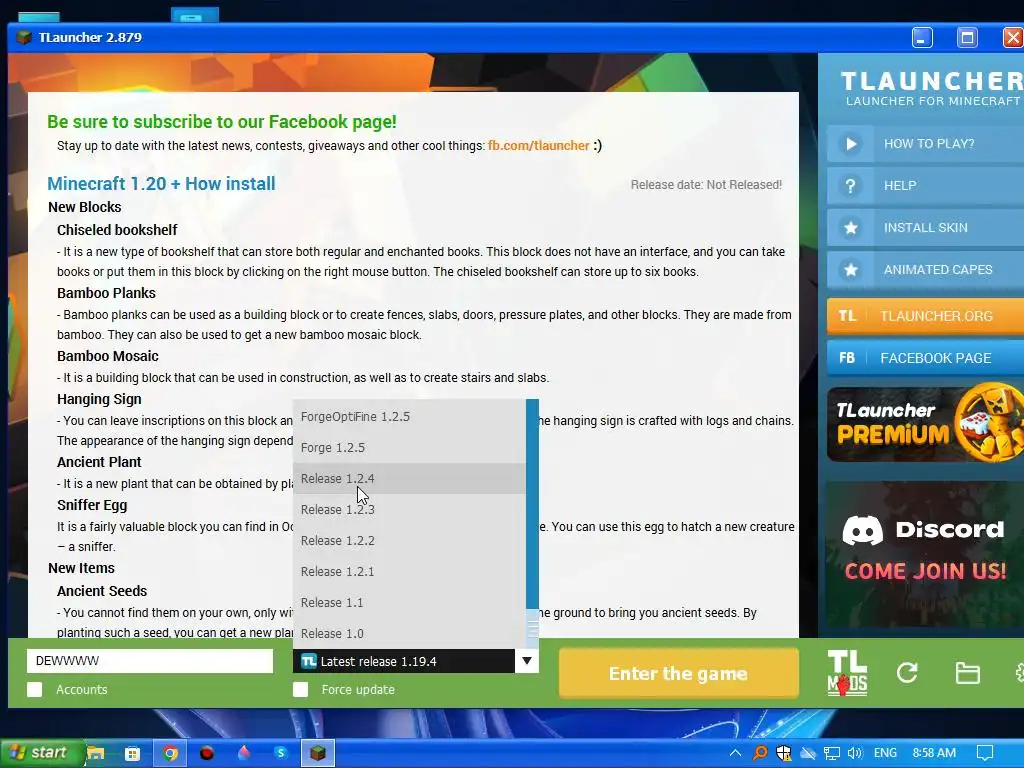Open the game folder icon
1024x768 pixels.
point(967,673)
